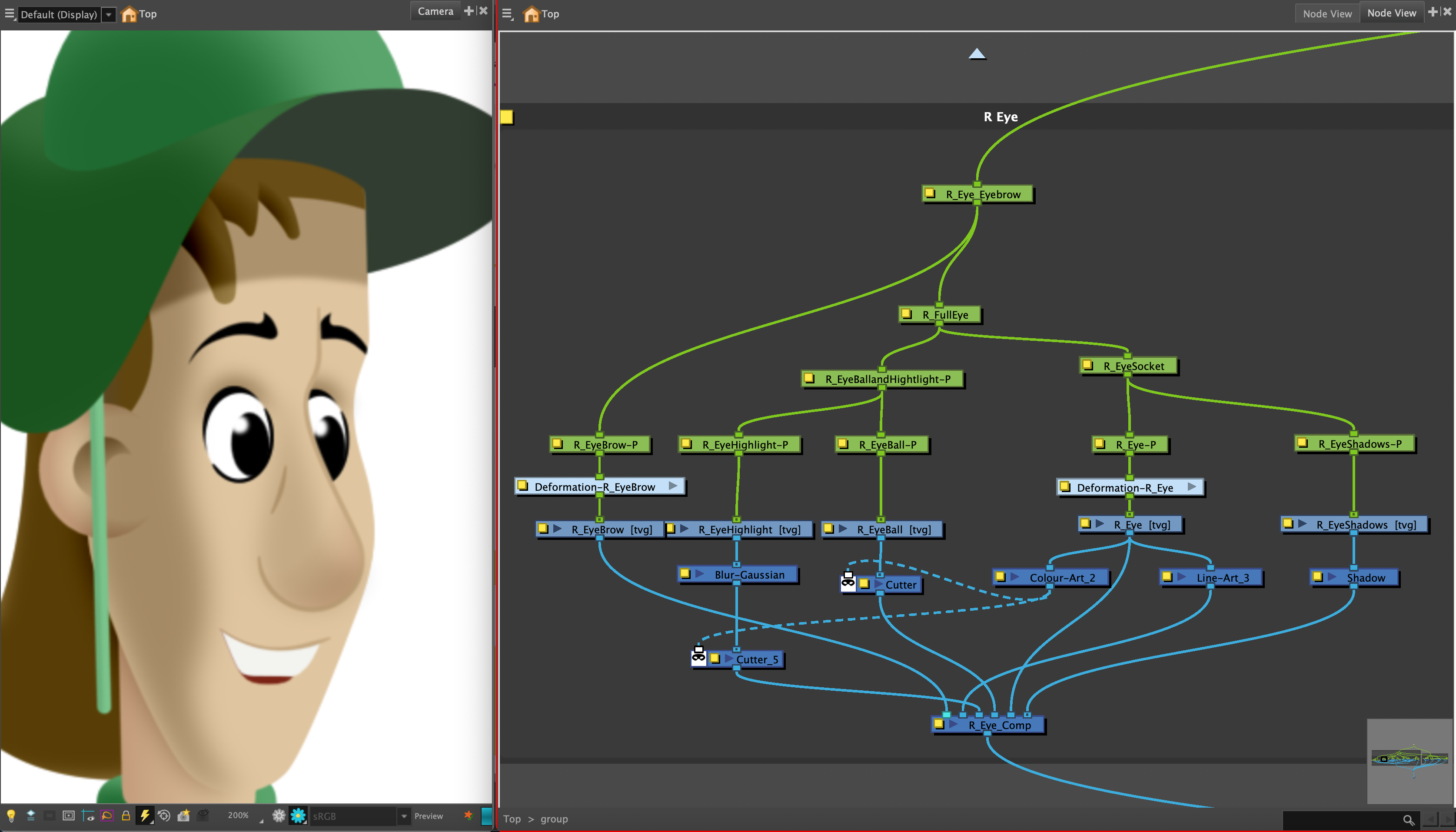
Task: Click the lightning bolt quick preview icon
Action: tap(145, 815)
